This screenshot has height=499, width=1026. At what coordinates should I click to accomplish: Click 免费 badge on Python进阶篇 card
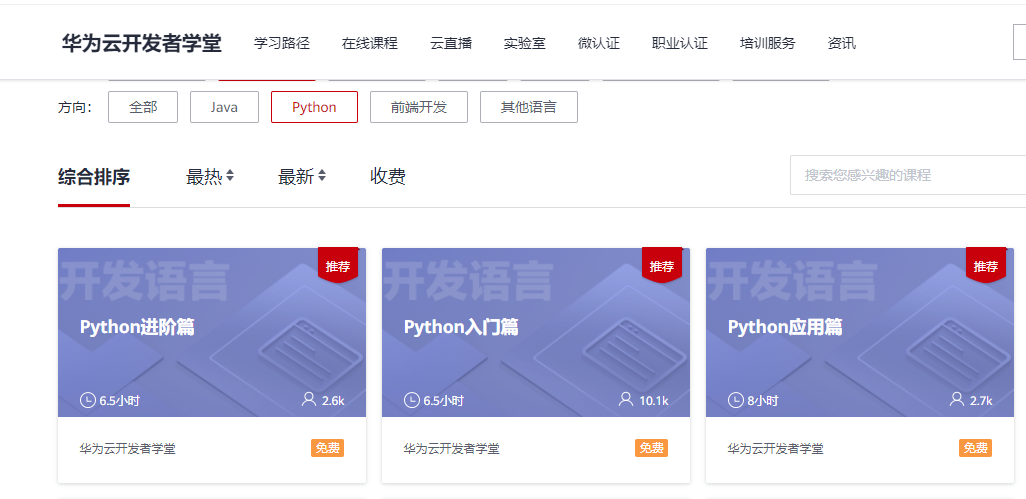[x=327, y=448]
